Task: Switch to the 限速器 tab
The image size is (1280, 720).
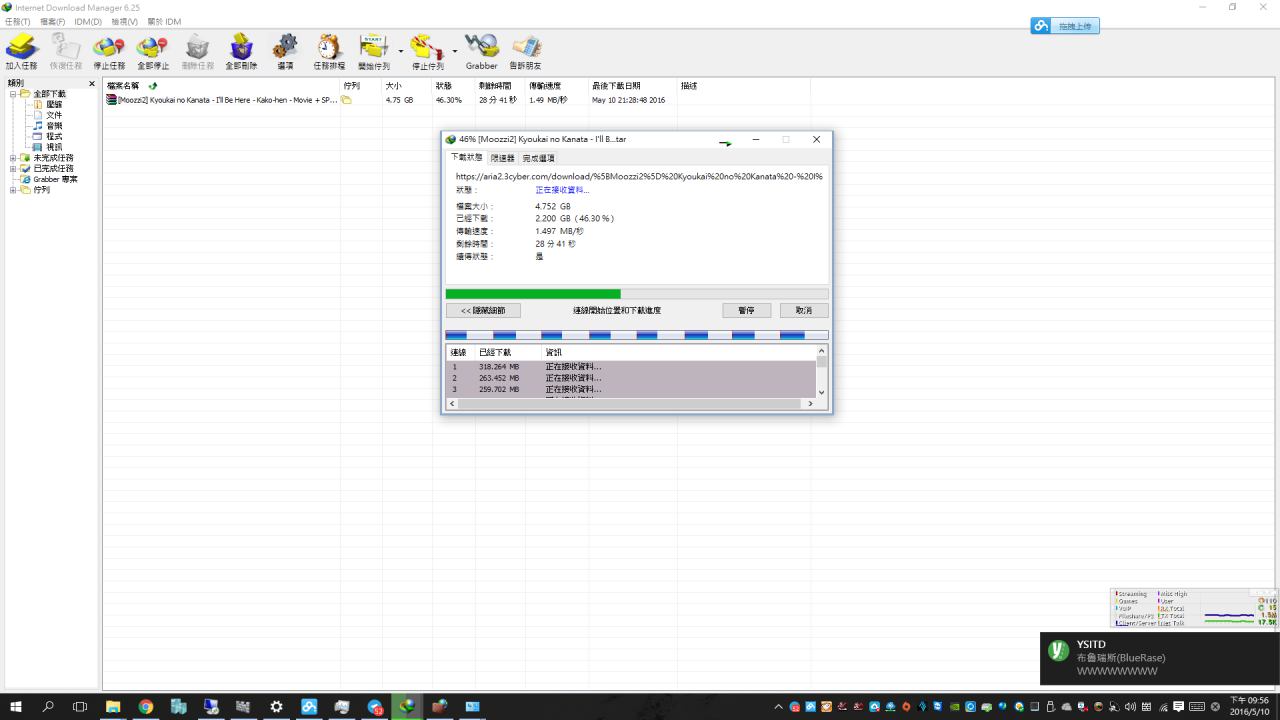Action: (x=502, y=158)
